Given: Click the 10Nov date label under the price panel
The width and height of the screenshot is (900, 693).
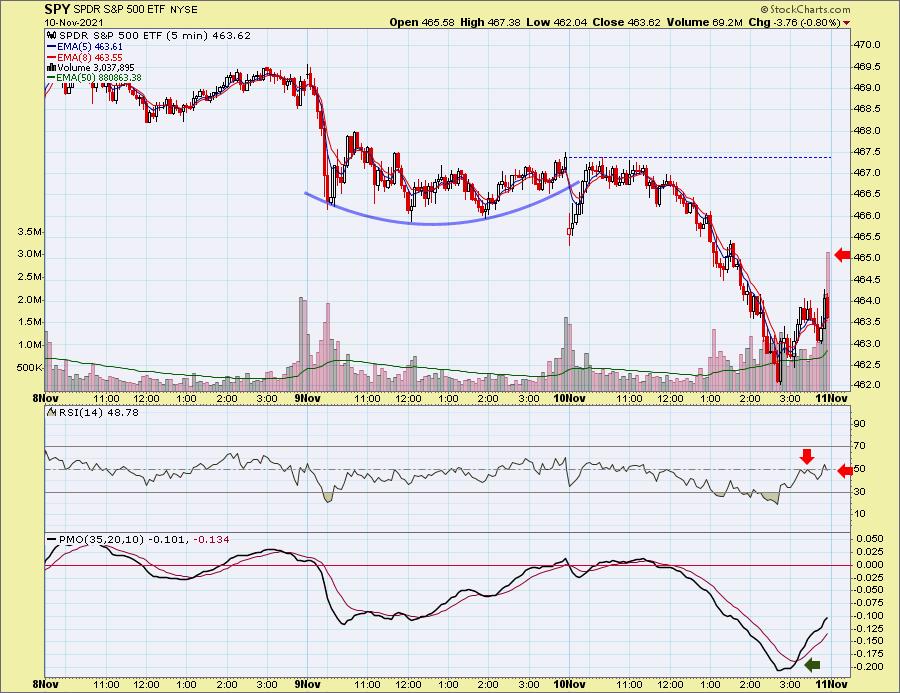Looking at the screenshot, I should coord(569,398).
